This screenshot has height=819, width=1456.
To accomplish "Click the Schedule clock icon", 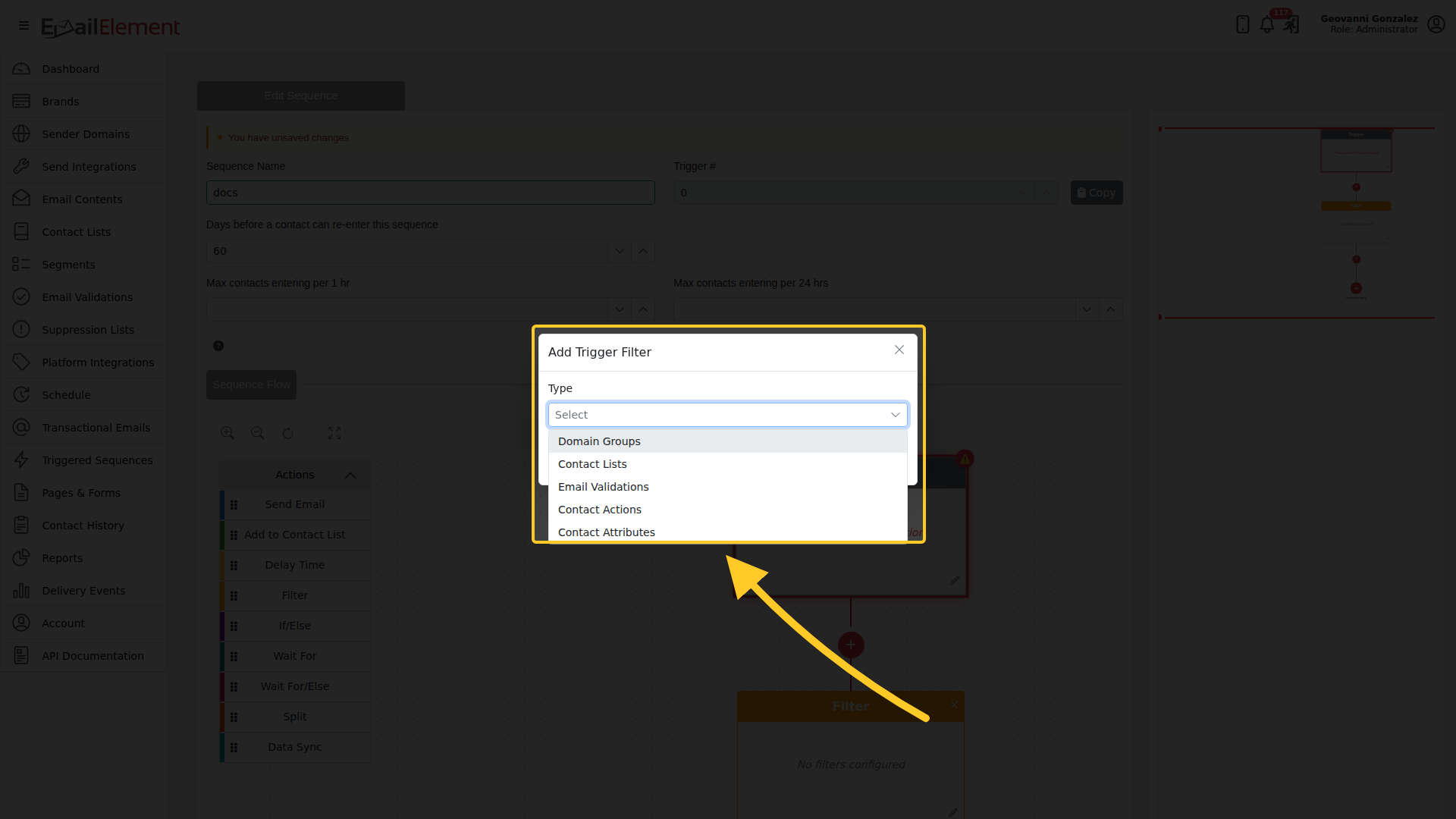I will 21,395.
